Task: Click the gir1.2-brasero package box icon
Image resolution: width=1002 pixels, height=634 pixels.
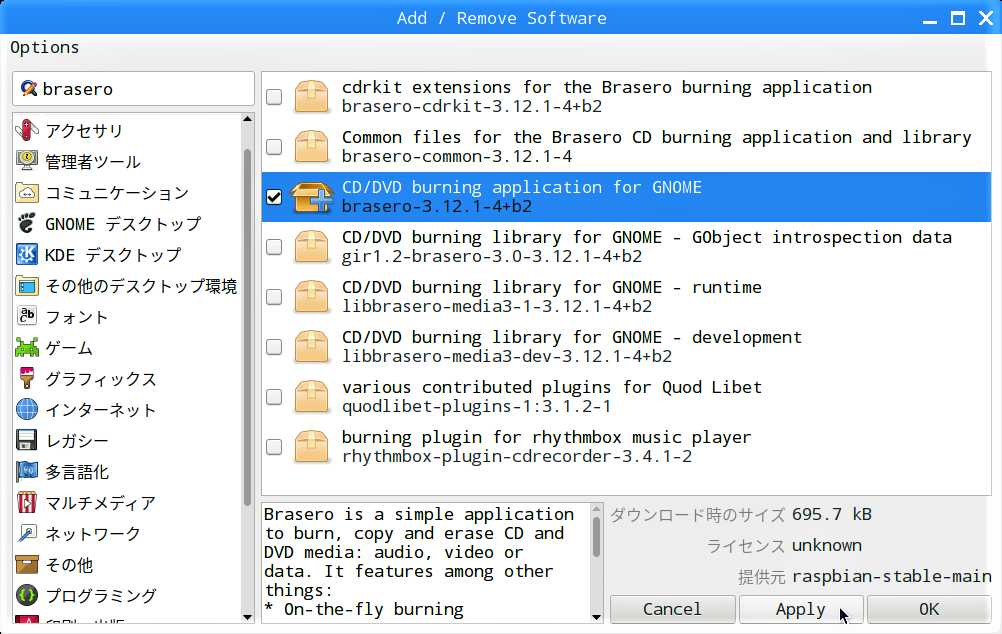Action: coord(311,247)
